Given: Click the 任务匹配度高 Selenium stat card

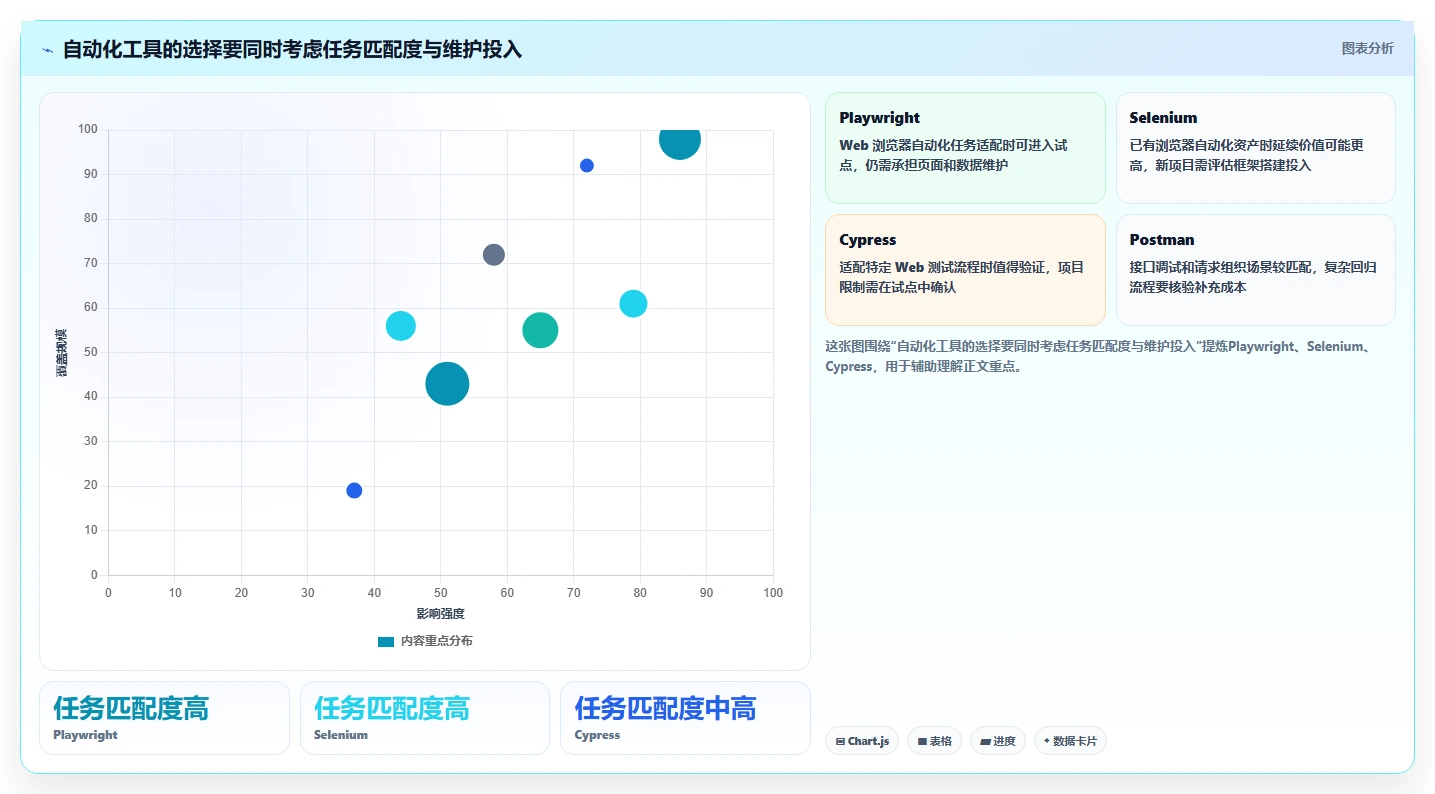Looking at the screenshot, I should 425,718.
